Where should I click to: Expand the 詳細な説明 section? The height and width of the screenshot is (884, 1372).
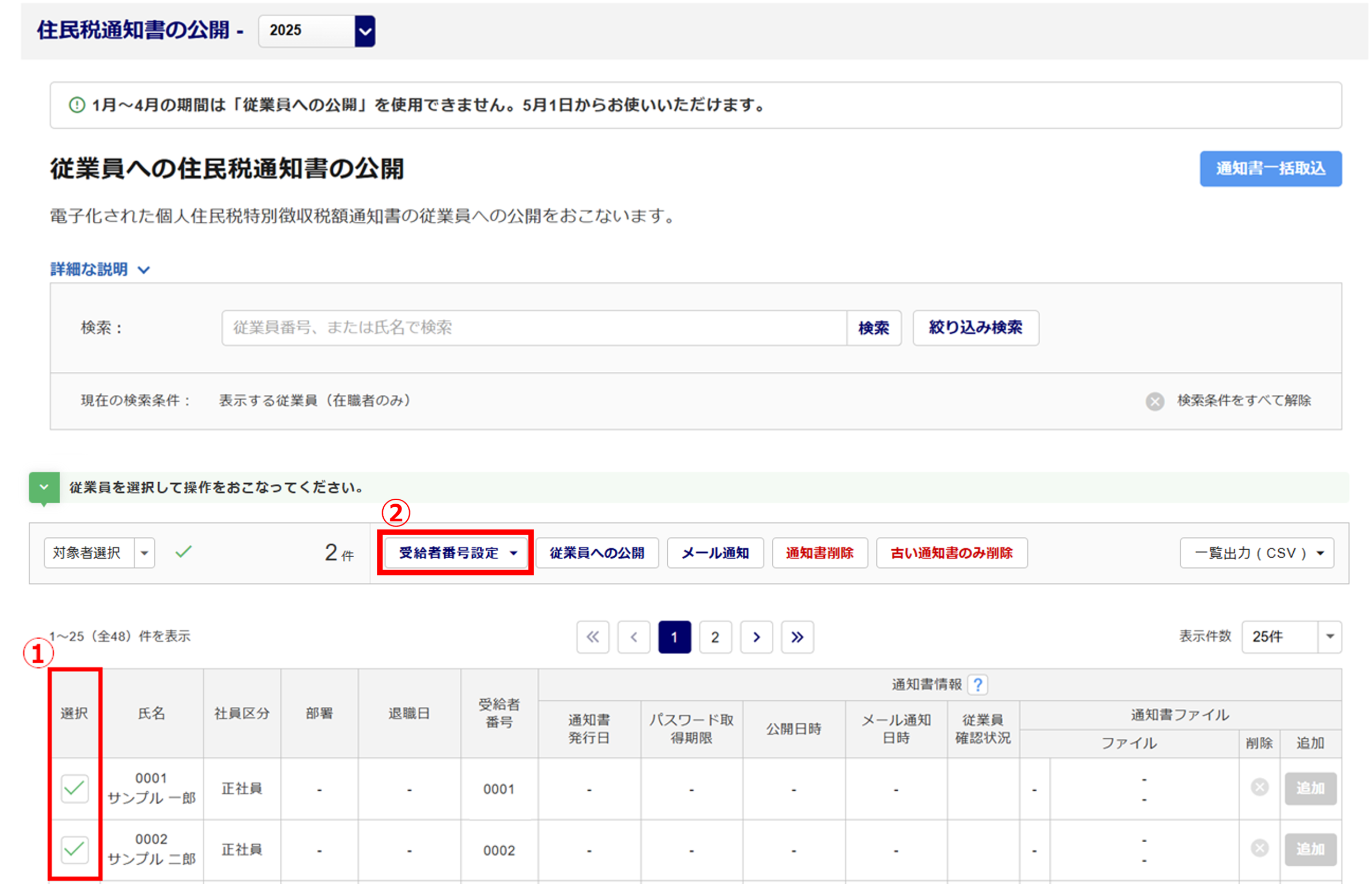pos(100,269)
